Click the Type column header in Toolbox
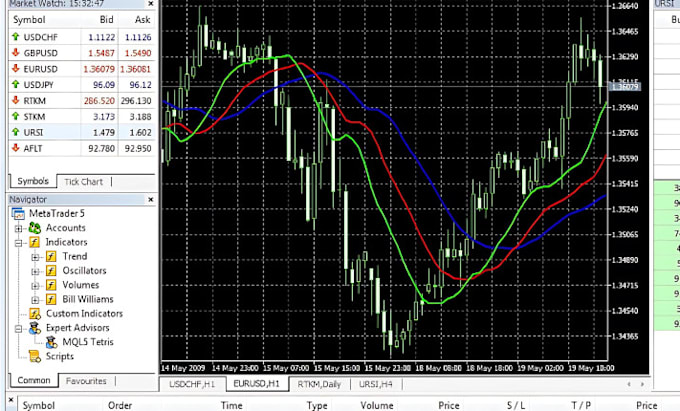680x411 pixels. point(317,405)
